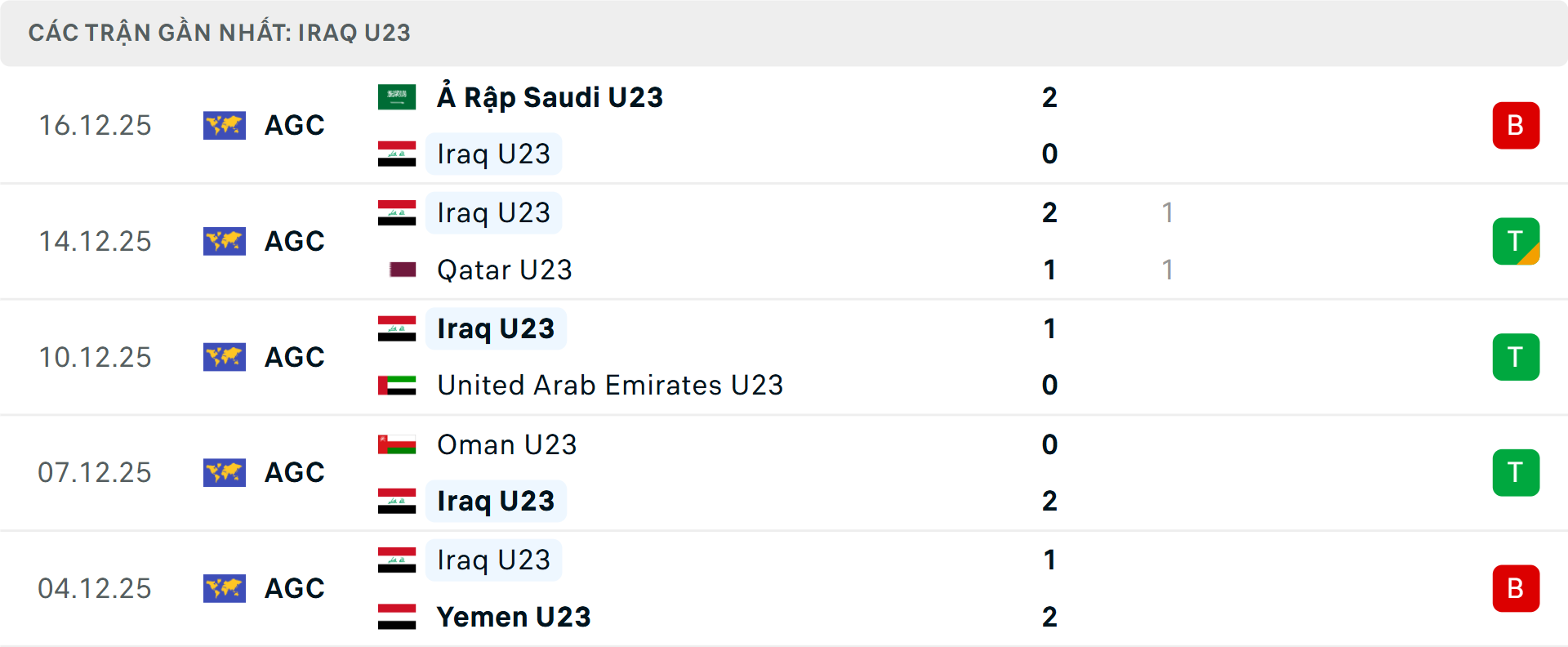Select the Iraq U23 flag in the Qatar match
The image size is (1568, 647).
pyautogui.click(x=396, y=212)
